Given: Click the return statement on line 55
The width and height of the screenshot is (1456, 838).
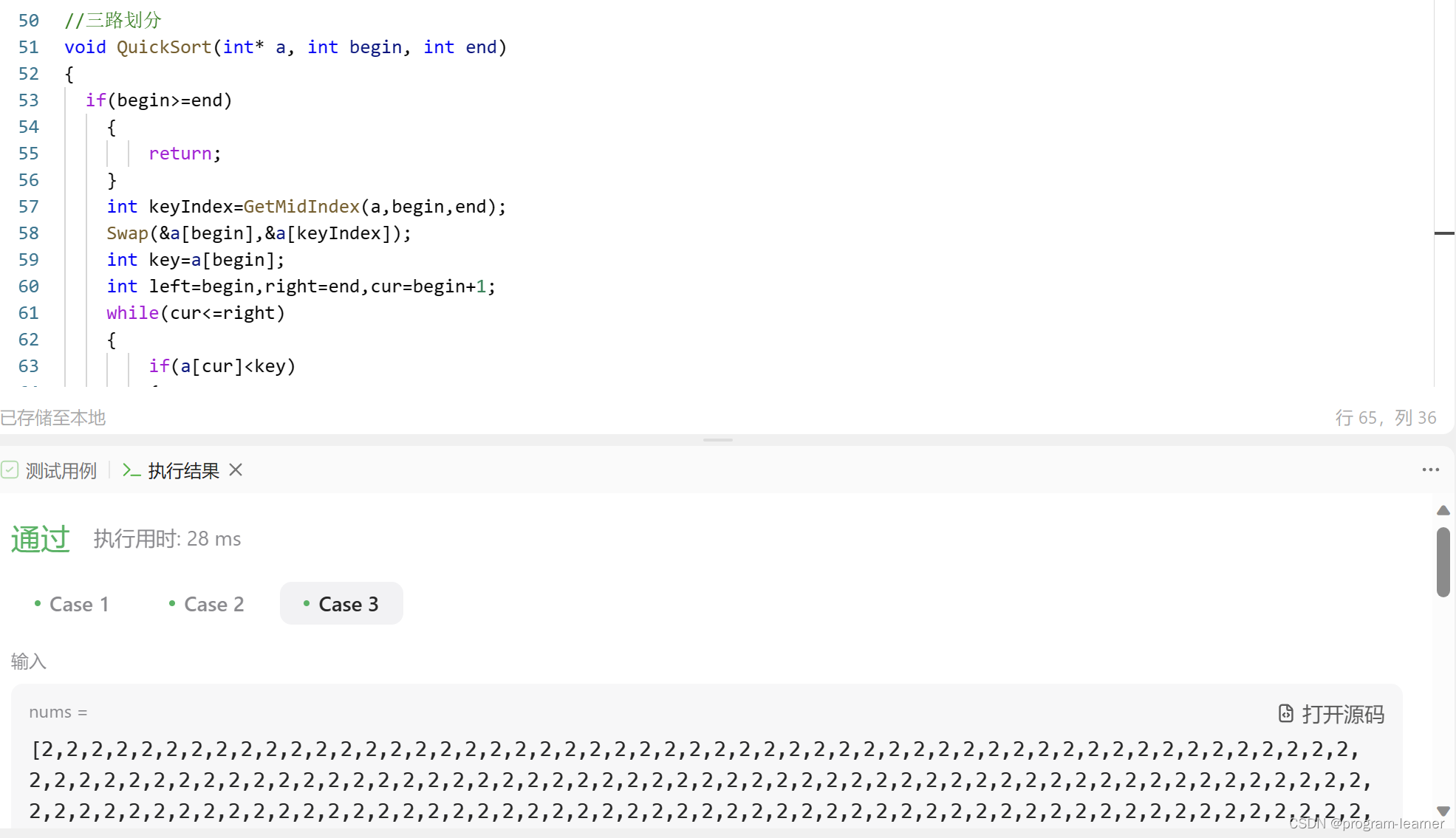Looking at the screenshot, I should tap(185, 154).
